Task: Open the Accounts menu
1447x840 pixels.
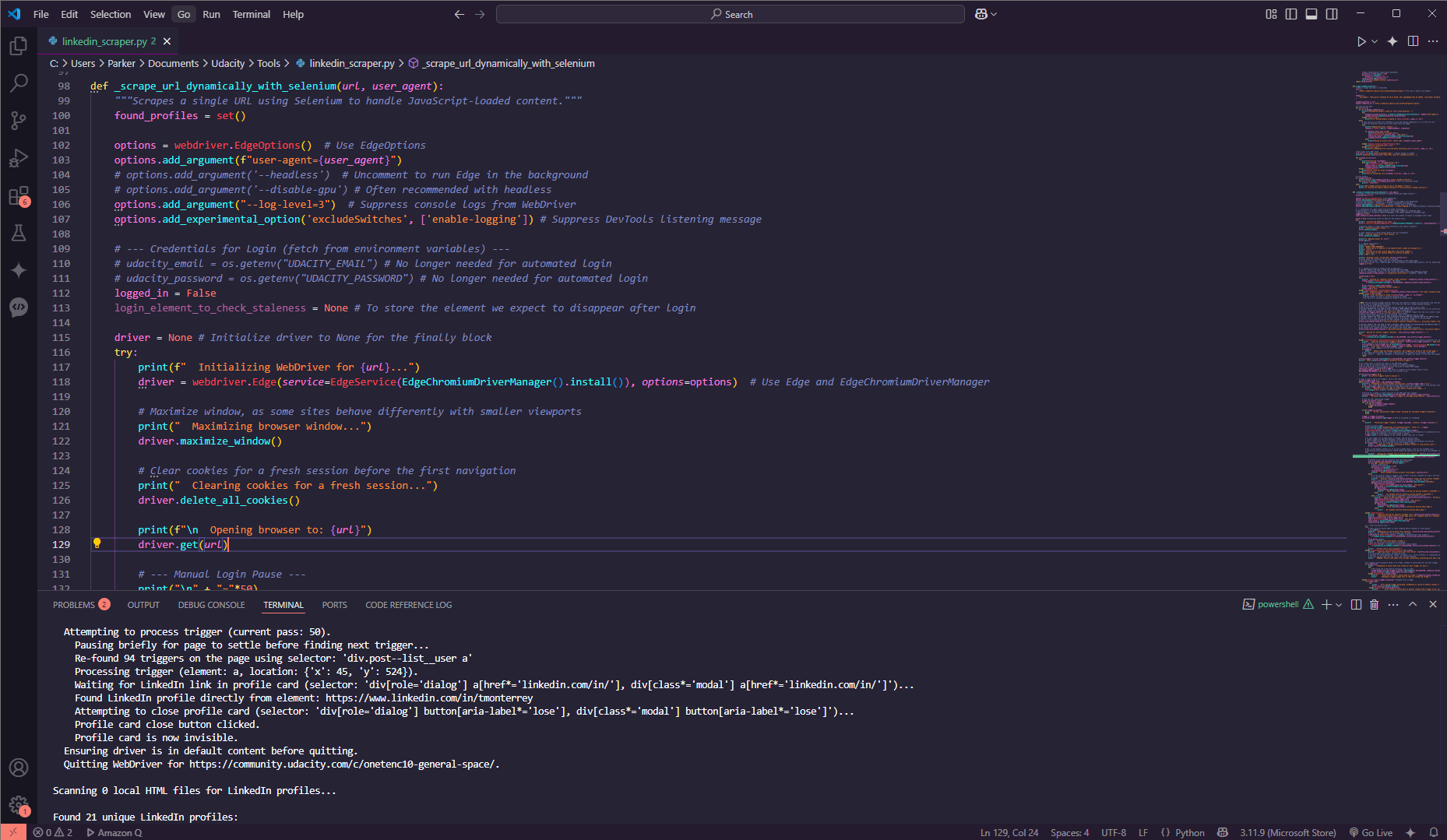Action: (x=19, y=768)
